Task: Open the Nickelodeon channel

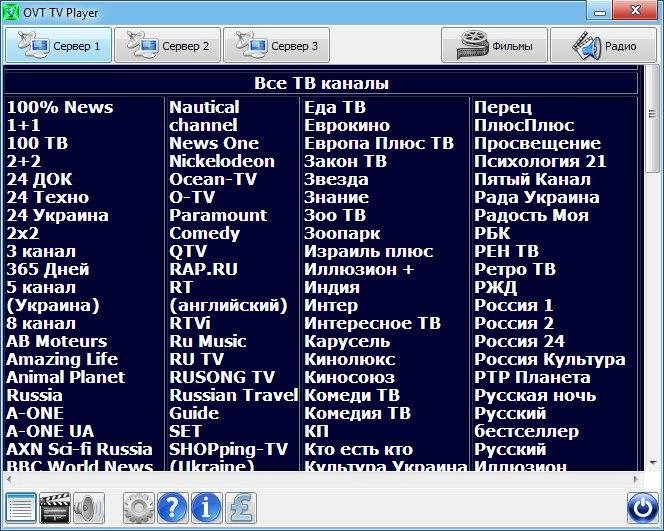Action: pos(222,161)
